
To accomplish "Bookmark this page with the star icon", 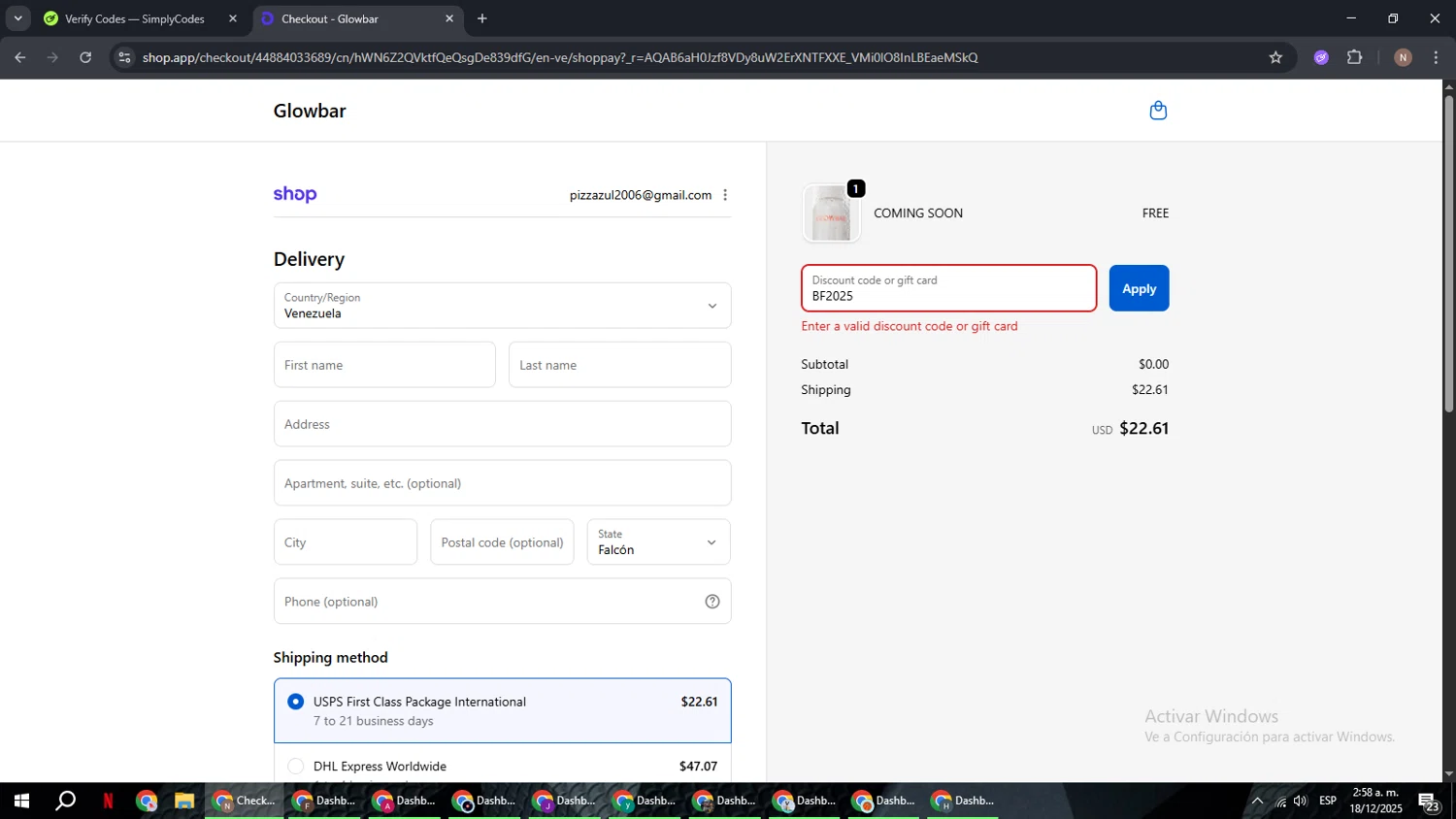I will [x=1275, y=57].
